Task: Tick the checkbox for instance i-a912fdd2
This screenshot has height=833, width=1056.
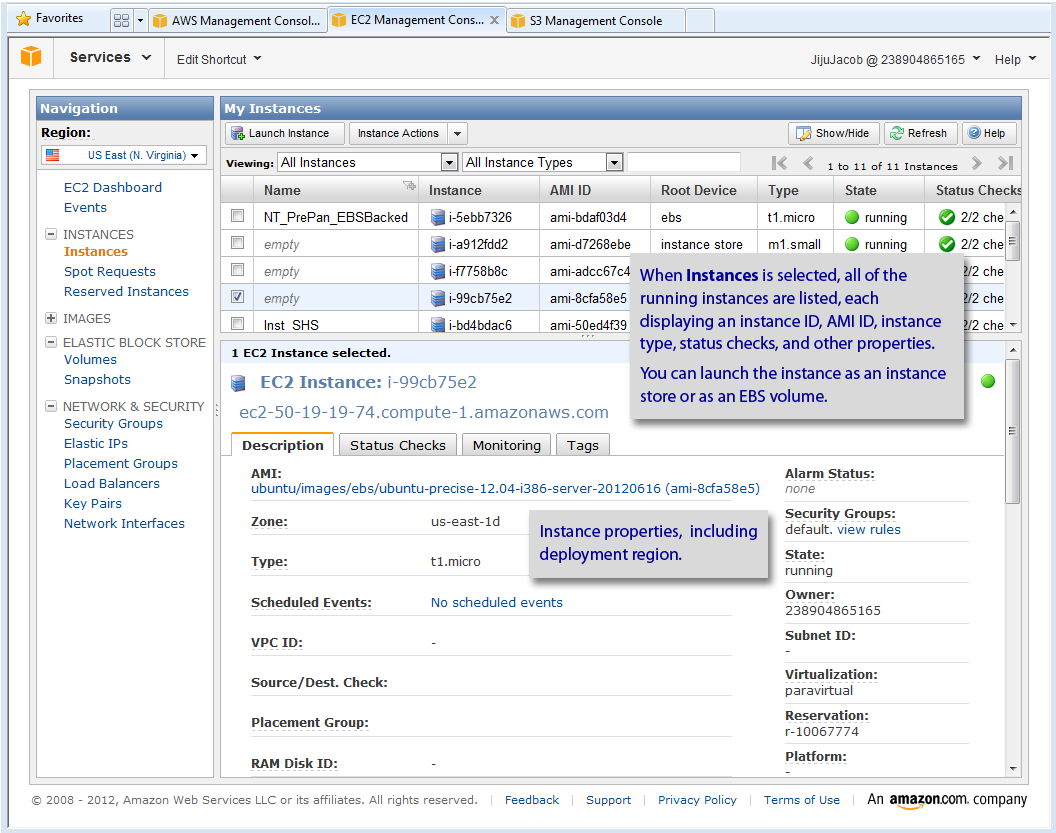Action: 237,243
